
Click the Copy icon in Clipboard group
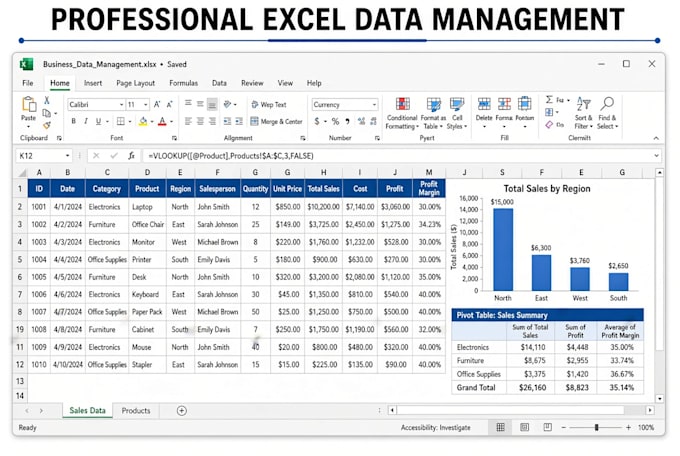[46, 113]
